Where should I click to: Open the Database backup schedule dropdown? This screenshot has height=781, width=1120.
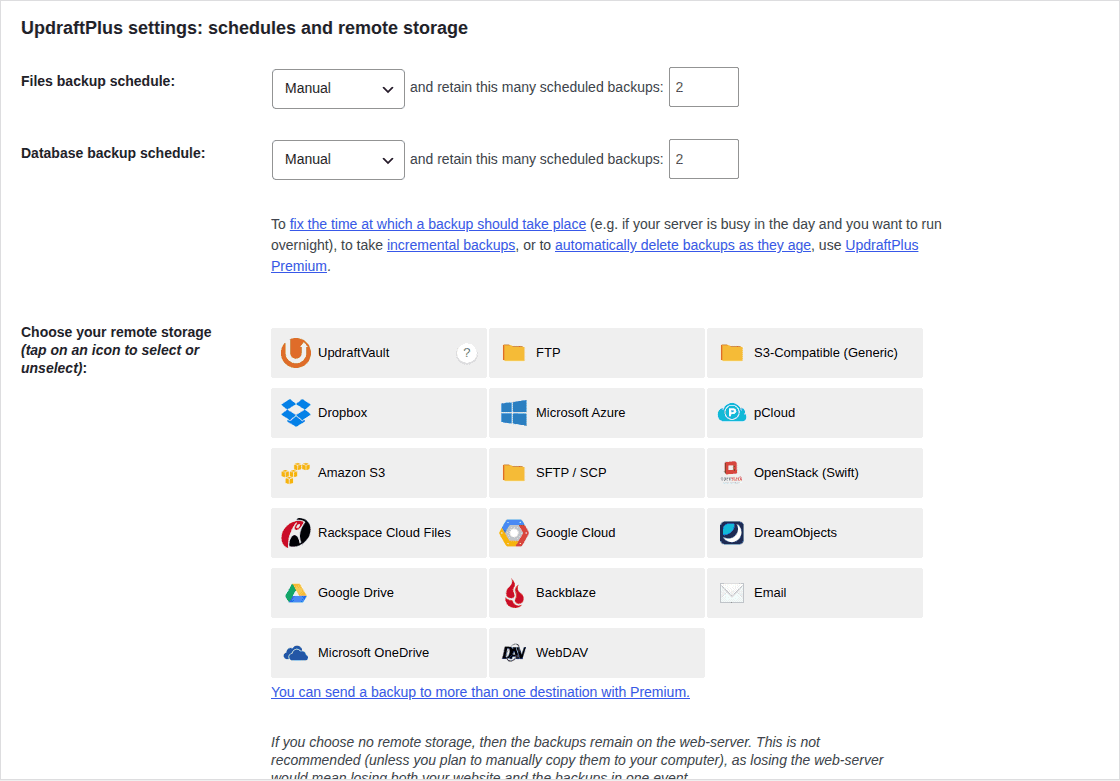[x=338, y=159]
